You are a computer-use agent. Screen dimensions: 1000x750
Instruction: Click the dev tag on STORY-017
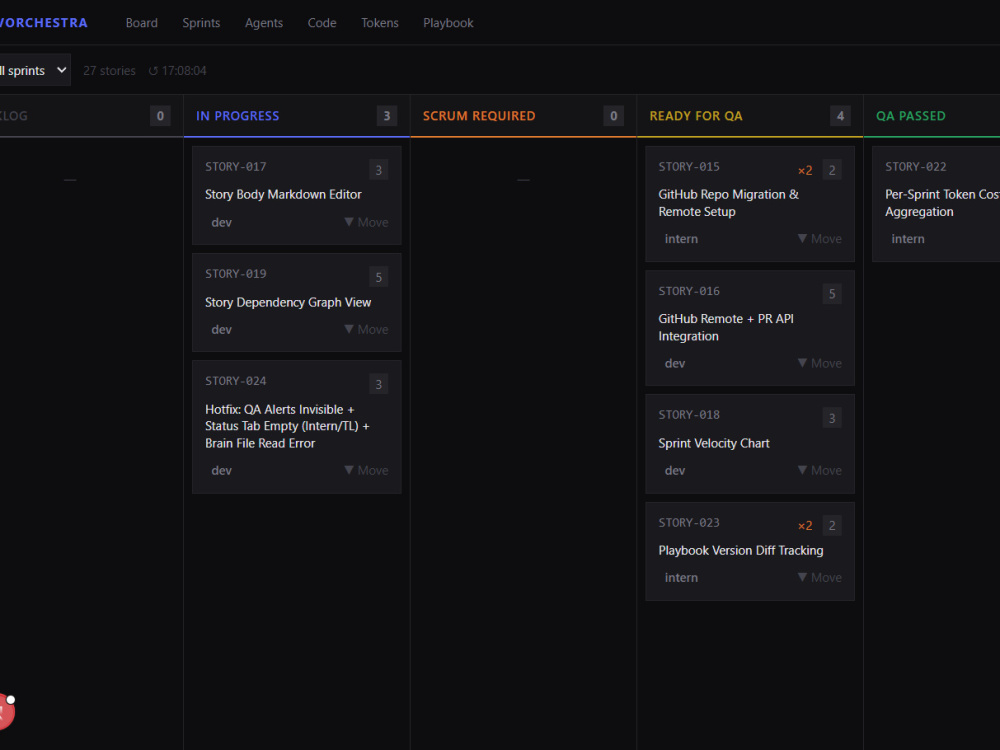point(221,223)
